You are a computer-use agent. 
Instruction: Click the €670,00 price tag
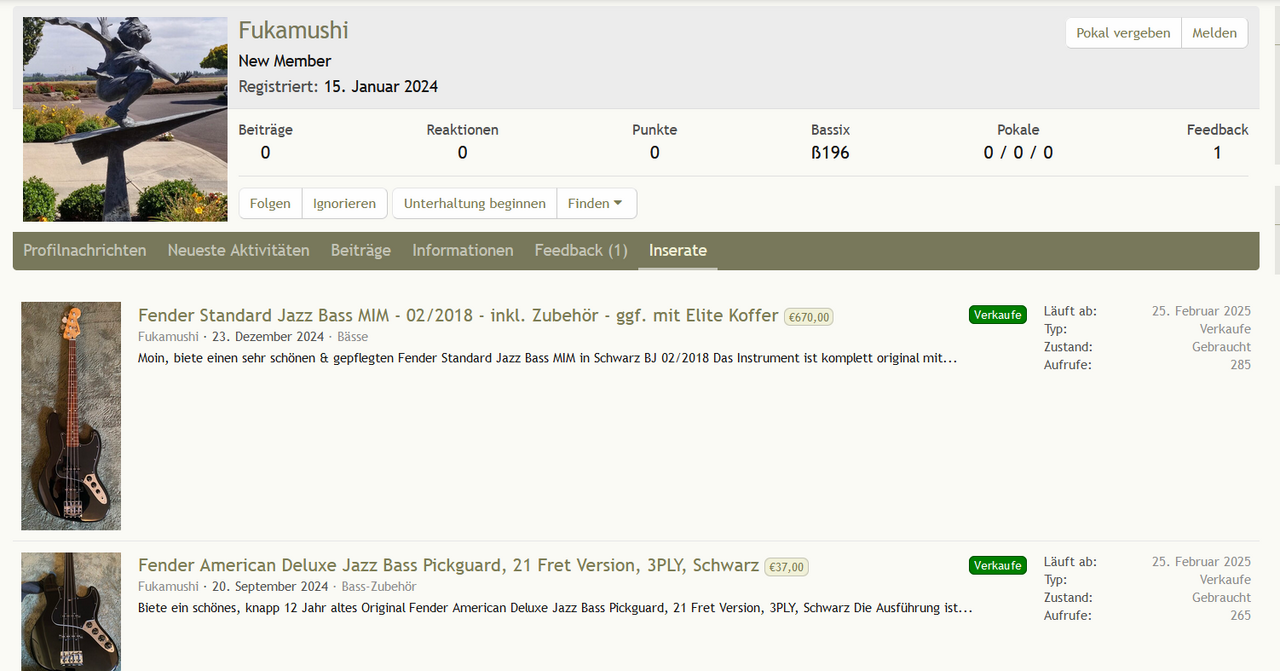click(809, 317)
